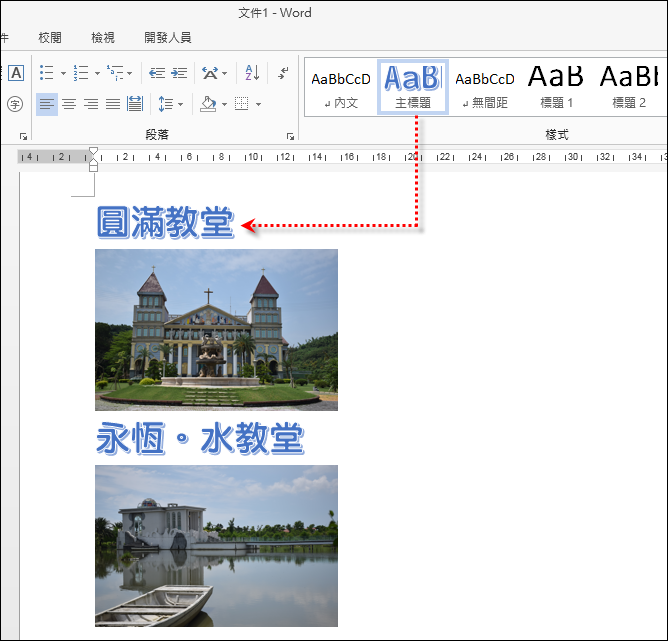The height and width of the screenshot is (641, 668).
Task: Click the first line indent marker on ruler
Action: 93,151
